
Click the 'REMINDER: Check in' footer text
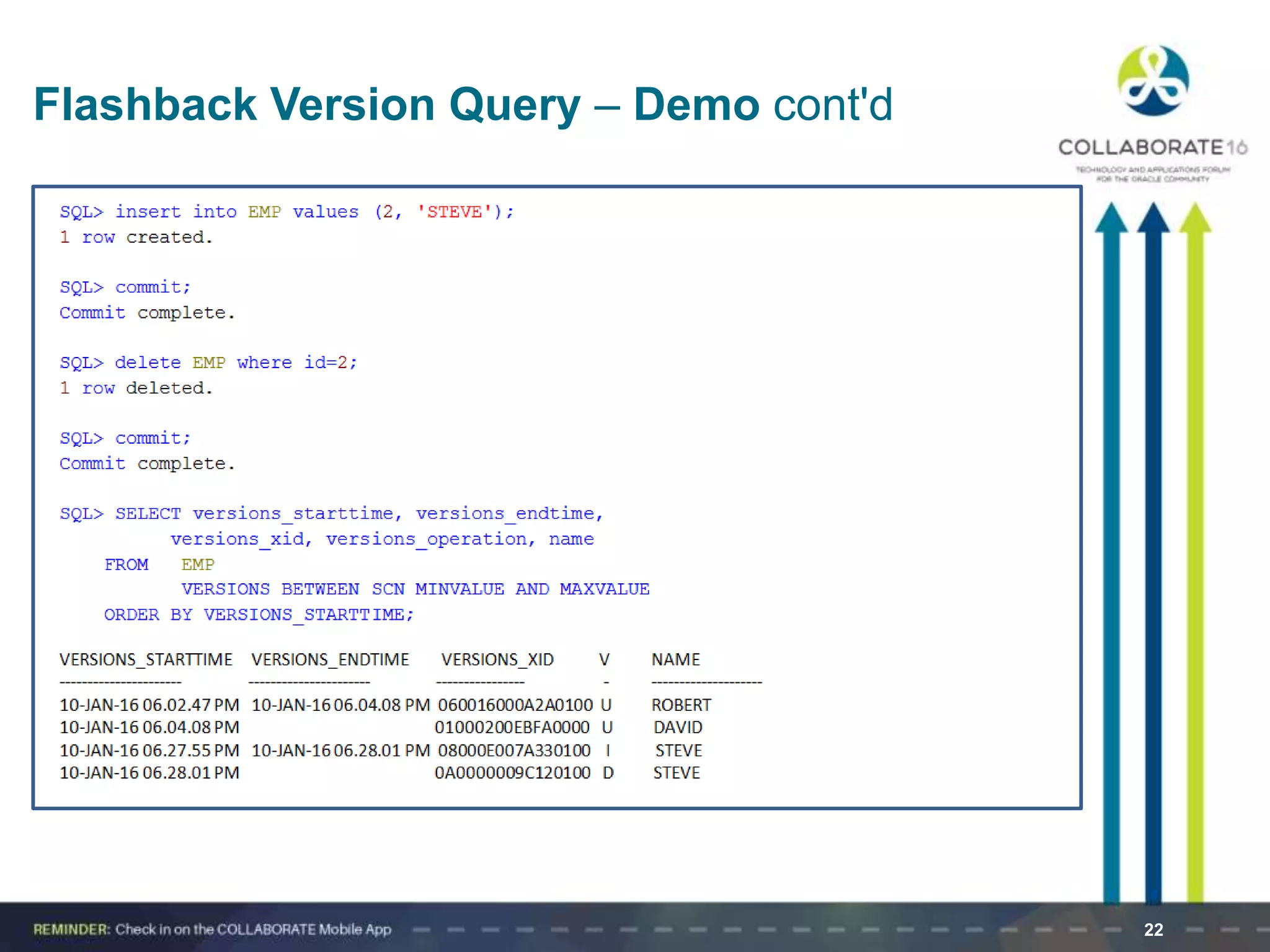click(x=212, y=929)
